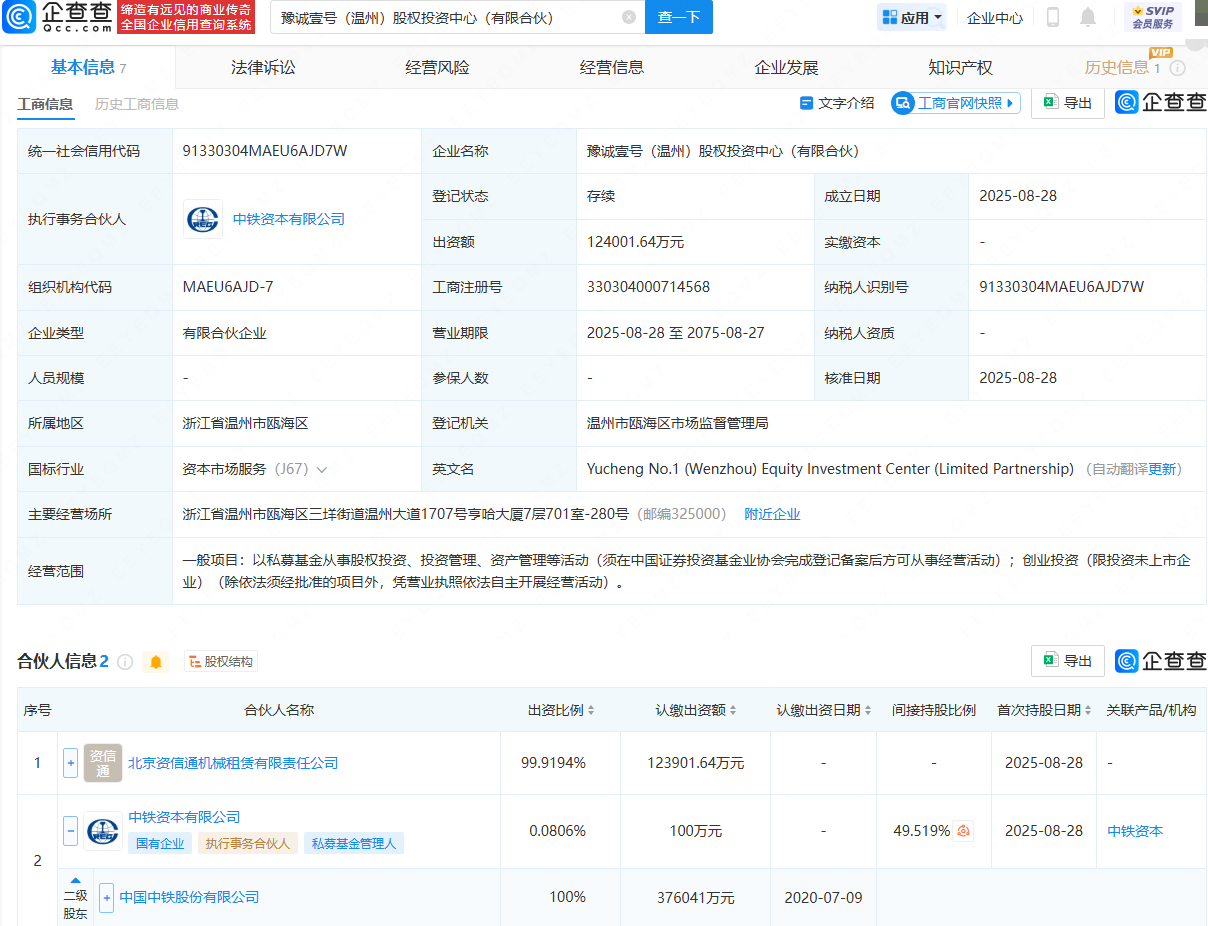The width and height of the screenshot is (1208, 926).
Task: Open 中铁资本有限公司 link in 执行事务合伙人
Action: (x=289, y=219)
